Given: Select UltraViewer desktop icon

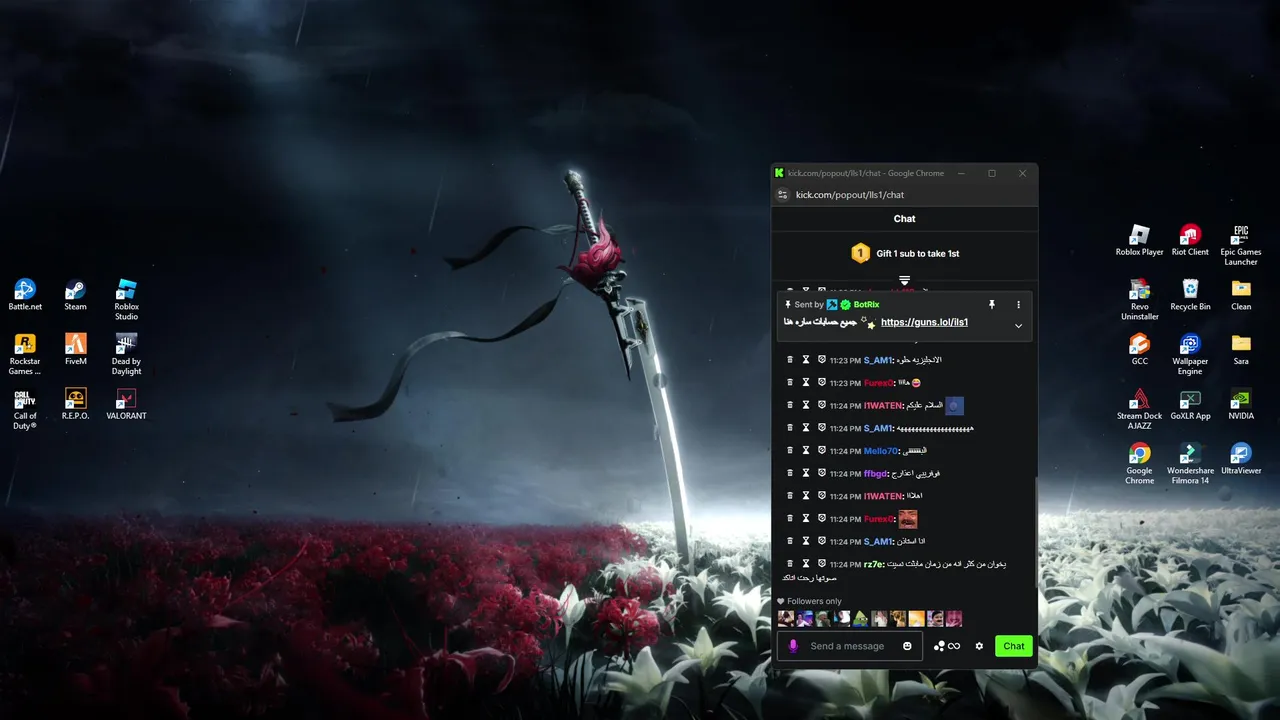Looking at the screenshot, I should 1241,459.
